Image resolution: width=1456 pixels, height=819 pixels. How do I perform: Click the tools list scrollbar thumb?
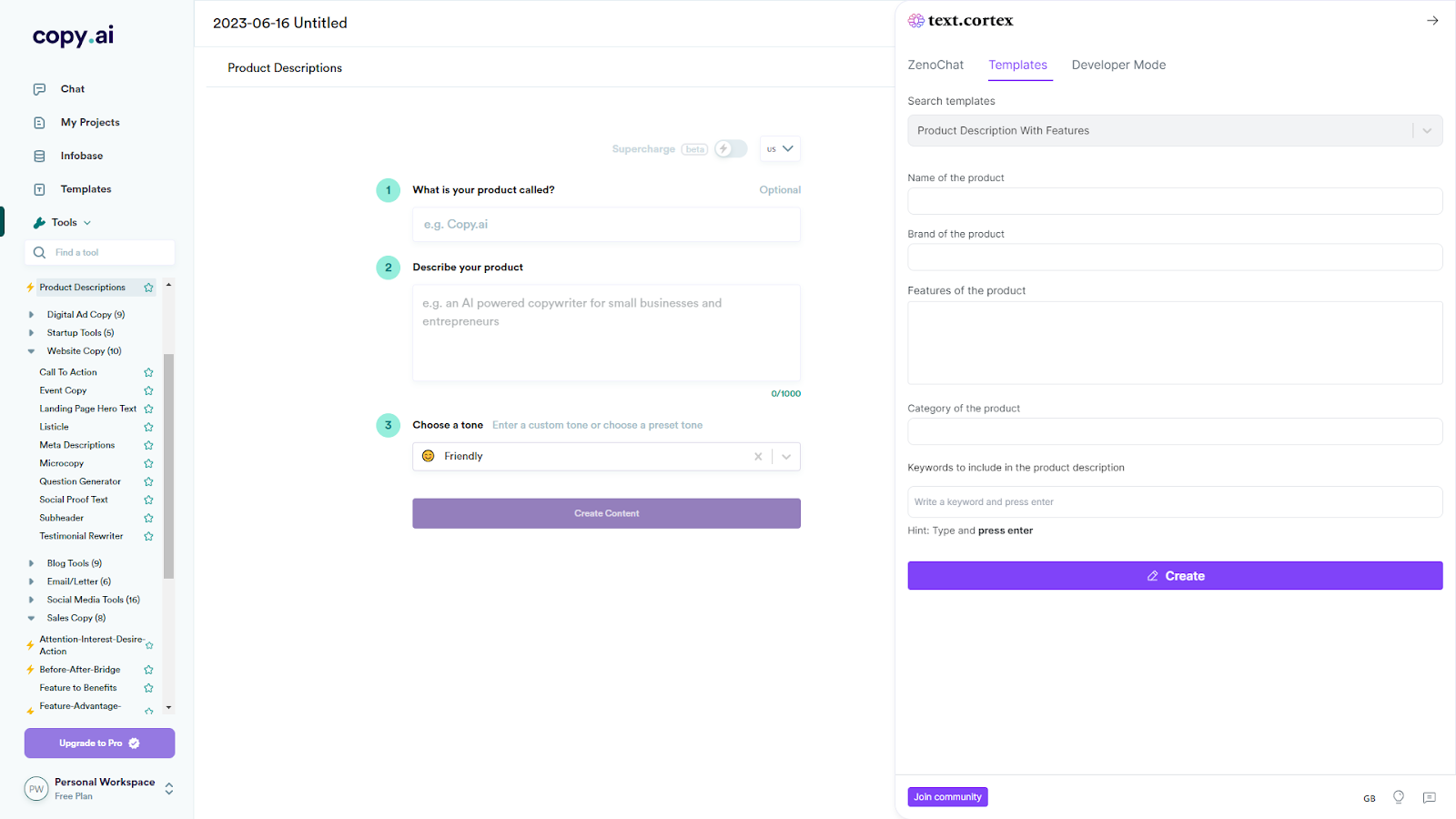tap(168, 466)
